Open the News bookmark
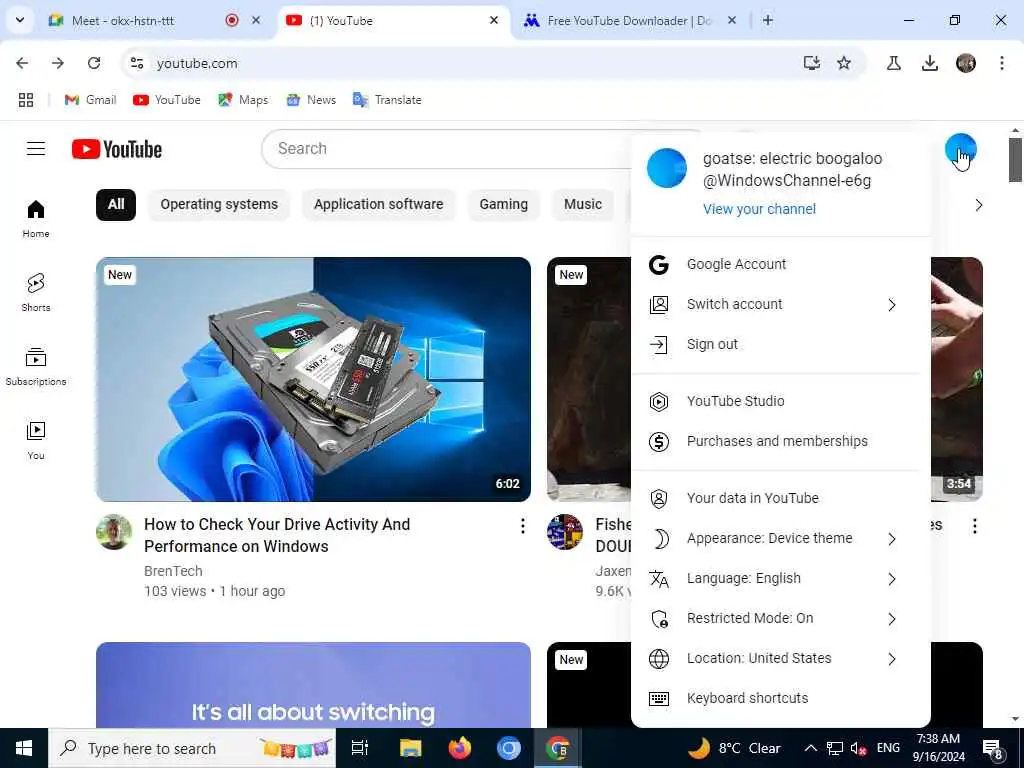The image size is (1024, 768). [x=312, y=100]
